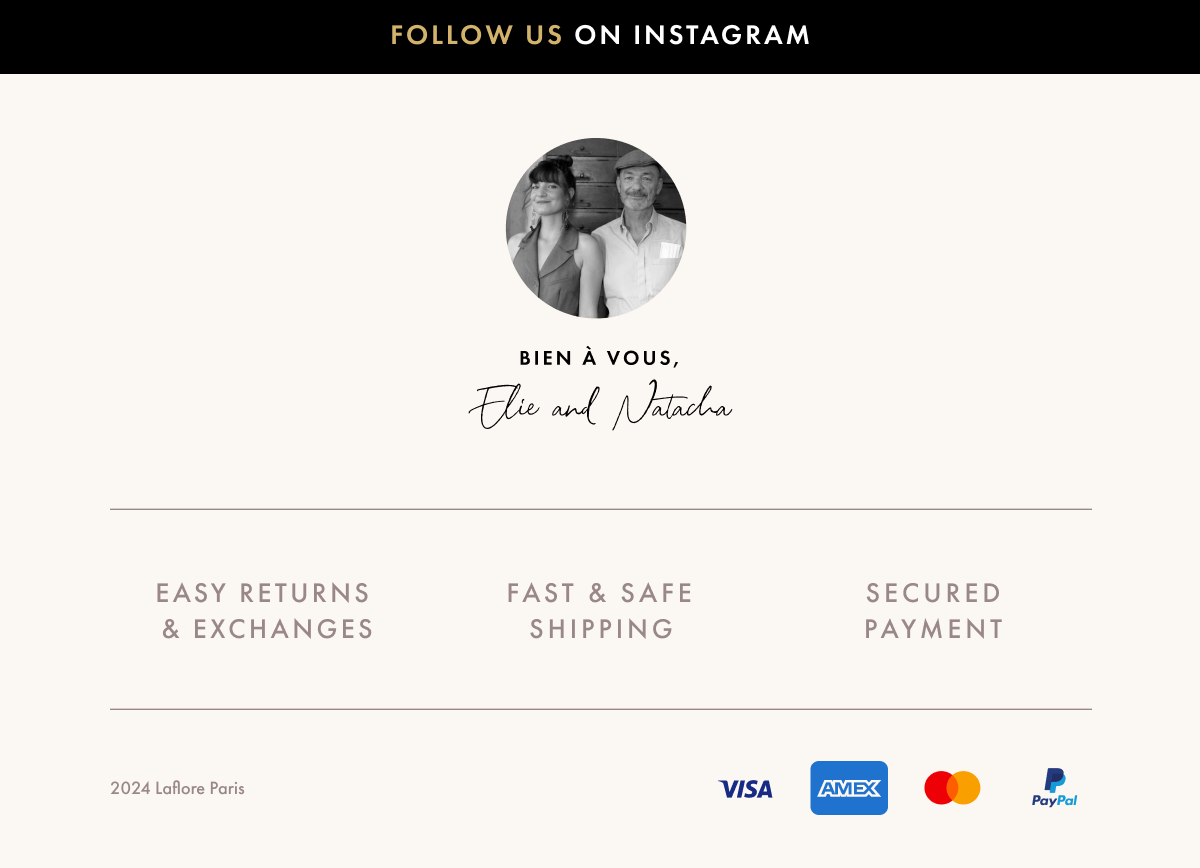Viewport: 1200px width, 868px height.
Task: Click the handwritten "Natacha" signature word
Action: click(x=672, y=405)
